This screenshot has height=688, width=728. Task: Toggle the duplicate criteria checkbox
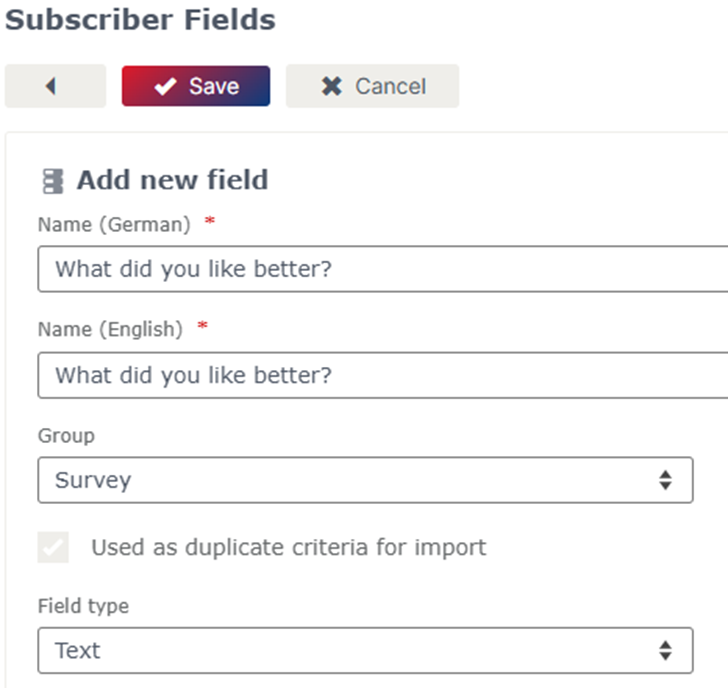pyautogui.click(x=53, y=547)
